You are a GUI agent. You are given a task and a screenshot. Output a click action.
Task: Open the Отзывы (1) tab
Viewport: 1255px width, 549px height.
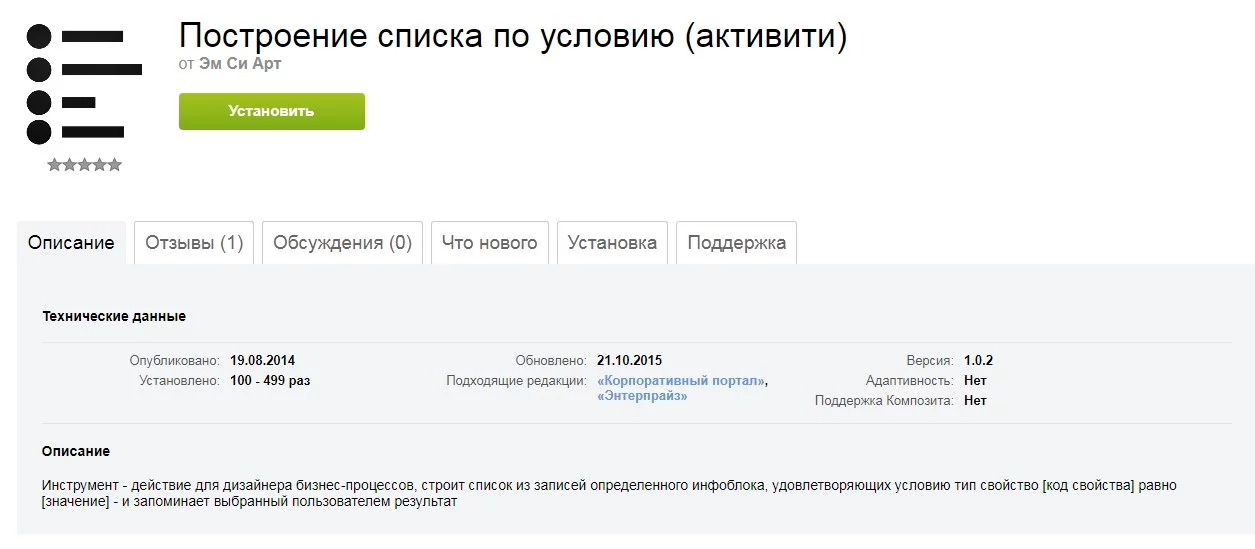194,243
